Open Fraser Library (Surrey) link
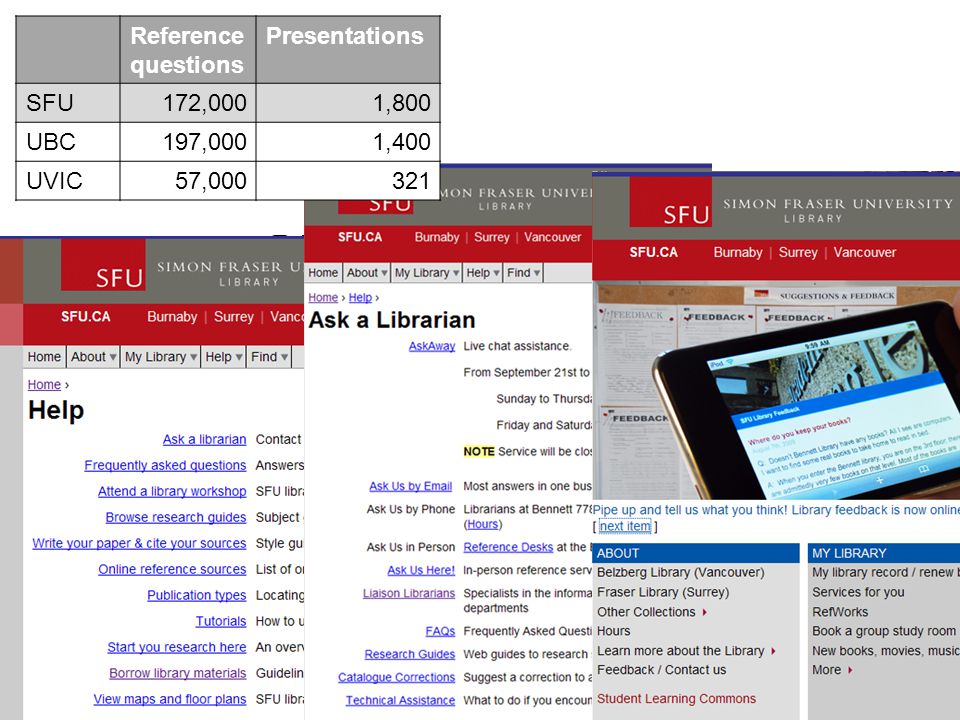 [x=663, y=592]
